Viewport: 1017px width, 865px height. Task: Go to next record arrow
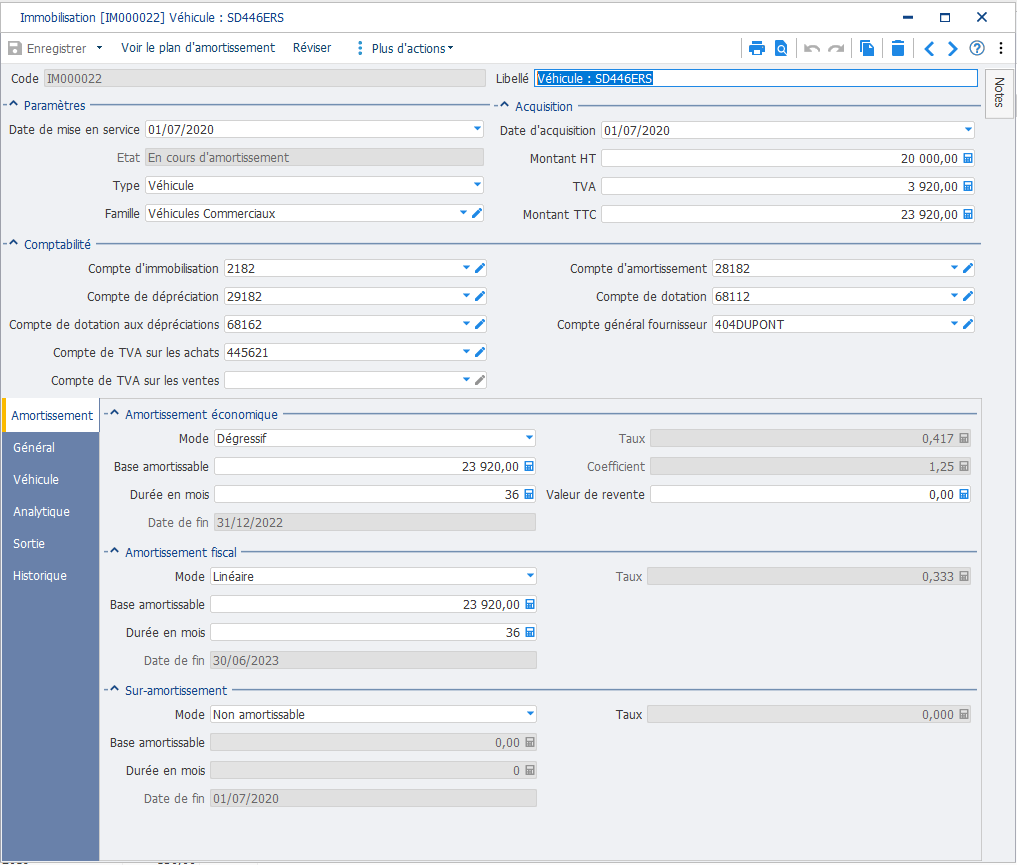coord(952,49)
